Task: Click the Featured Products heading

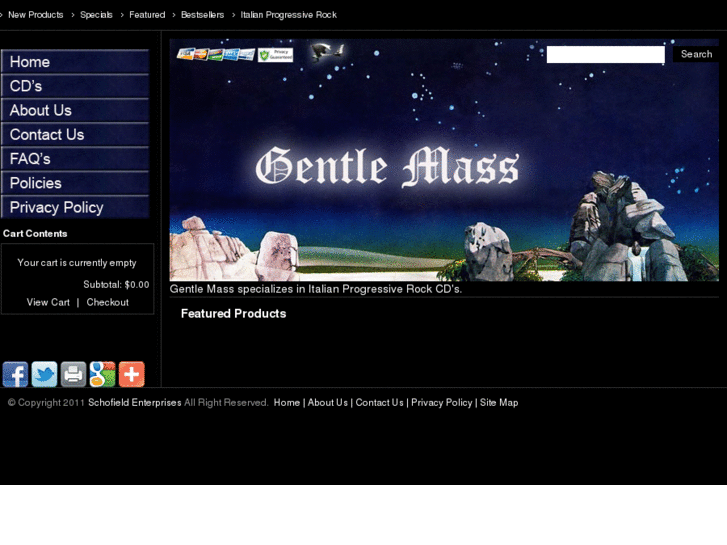Action: 234,314
